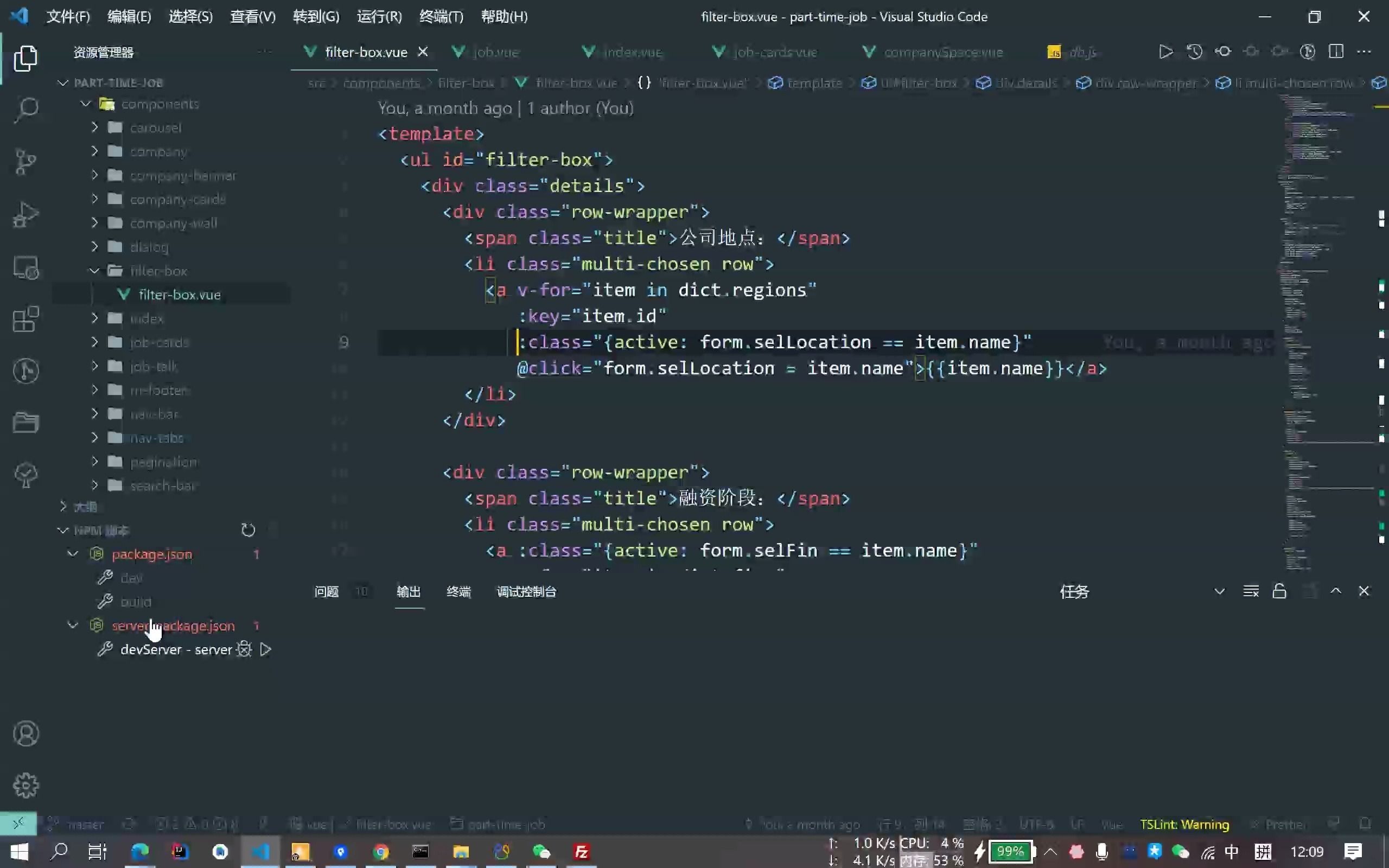The image size is (1389, 868).
Task: Open the Project Manager folder icon
Action: point(26,423)
